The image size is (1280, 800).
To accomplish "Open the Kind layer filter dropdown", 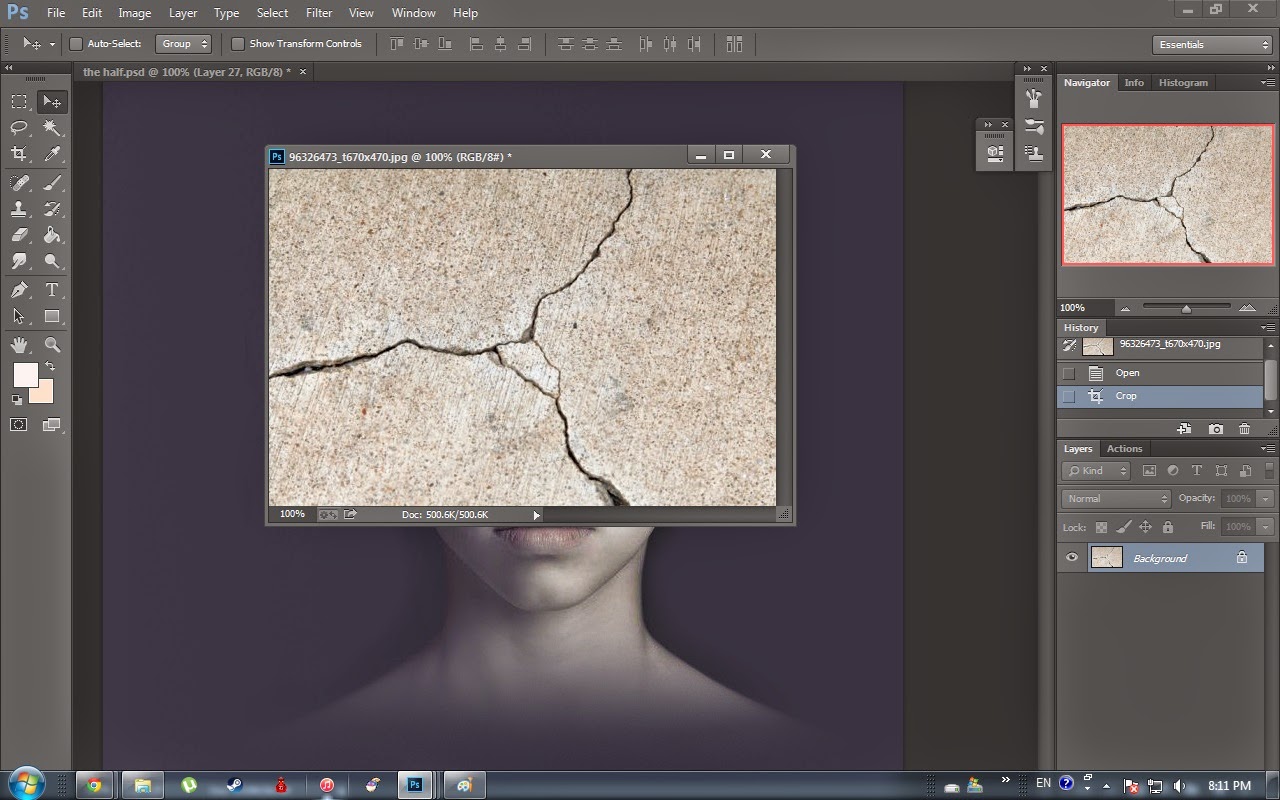I will pos(1096,471).
